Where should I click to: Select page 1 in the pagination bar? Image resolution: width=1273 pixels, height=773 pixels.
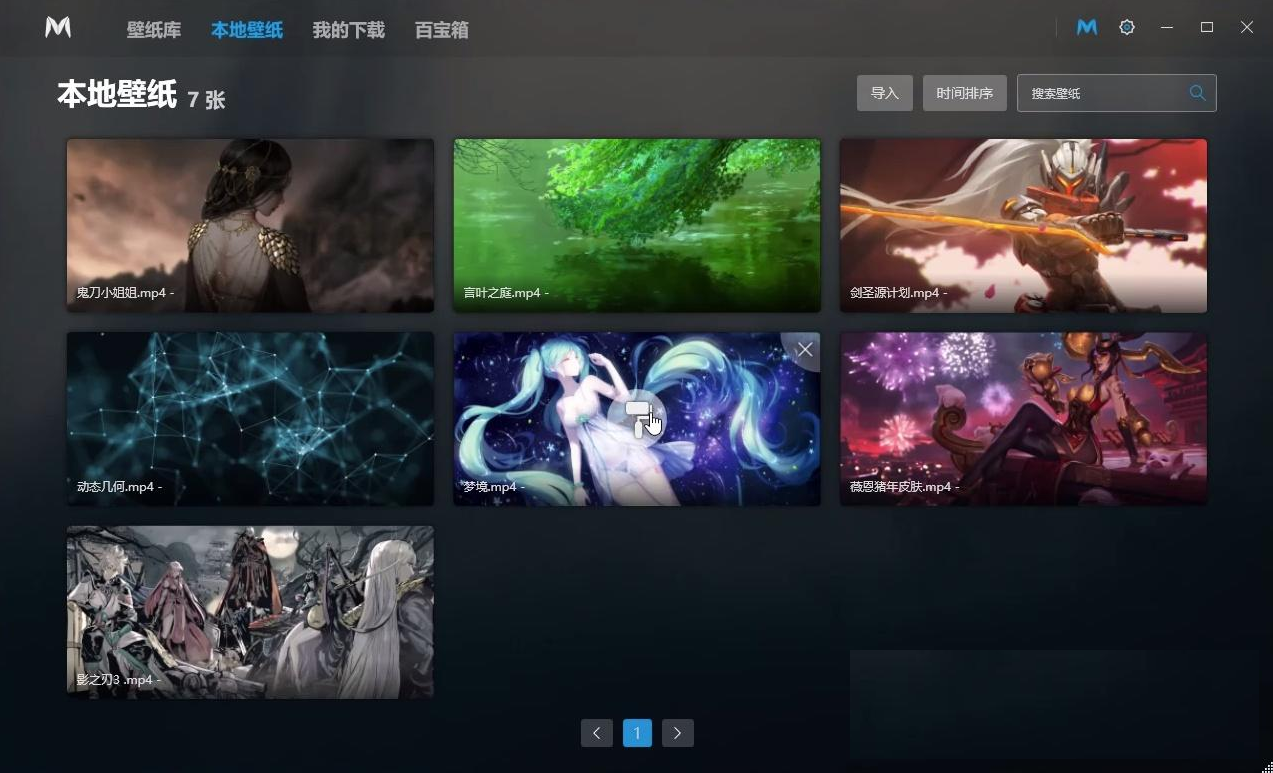tap(637, 732)
